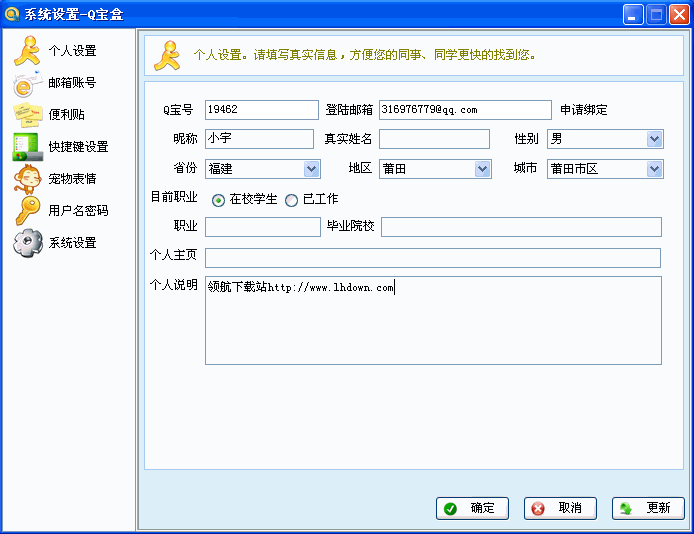Click the 宠物表情 monkey icon
The height and width of the screenshot is (534, 694).
click(27, 179)
